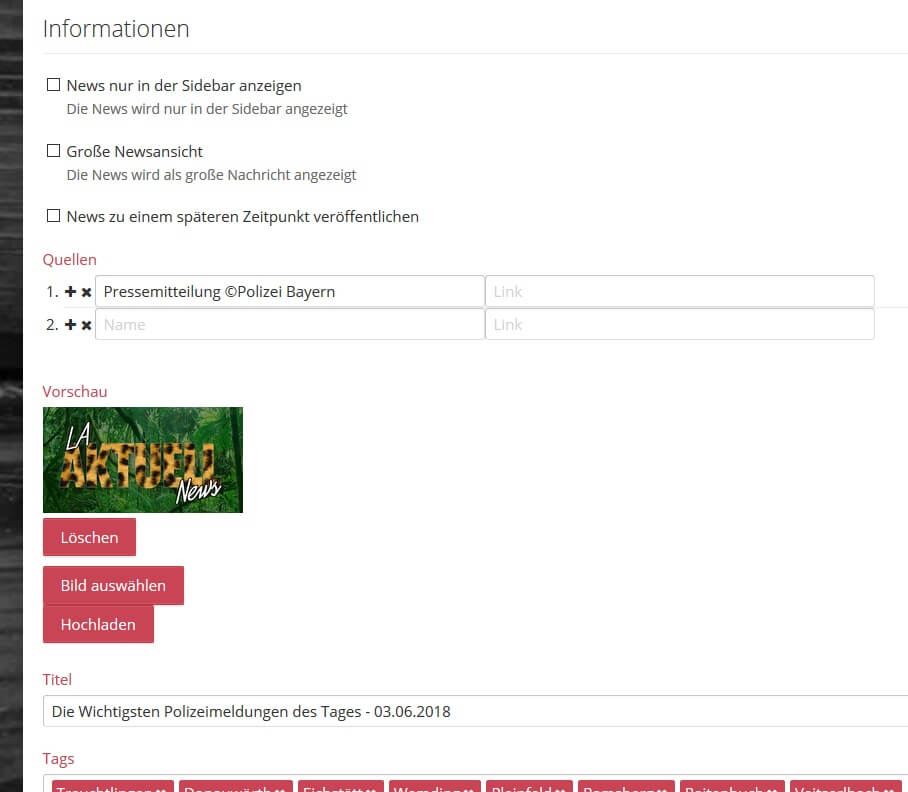Delete the empty second source row
908x792 pixels.
coord(86,324)
